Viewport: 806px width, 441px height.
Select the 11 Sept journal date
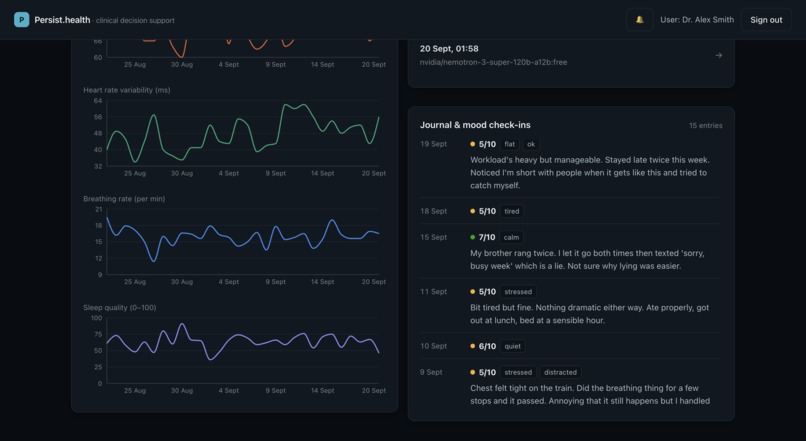(433, 292)
